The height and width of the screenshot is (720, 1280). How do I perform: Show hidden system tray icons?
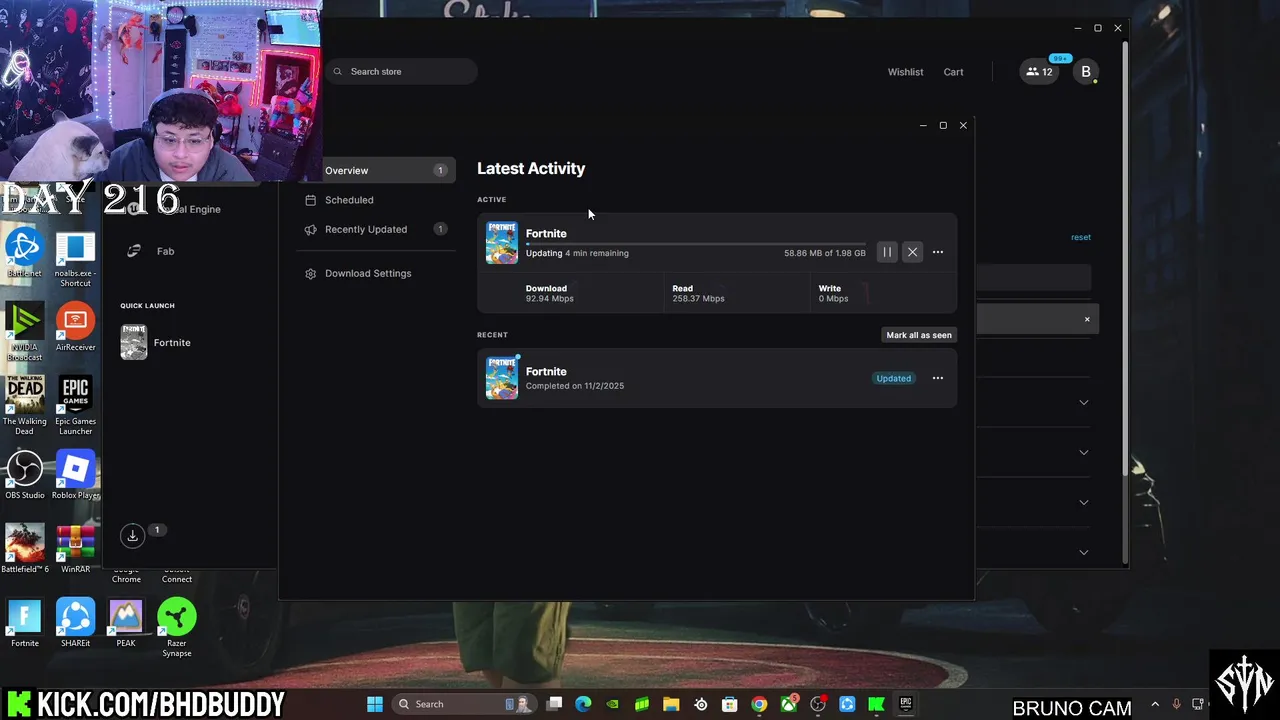click(1155, 704)
